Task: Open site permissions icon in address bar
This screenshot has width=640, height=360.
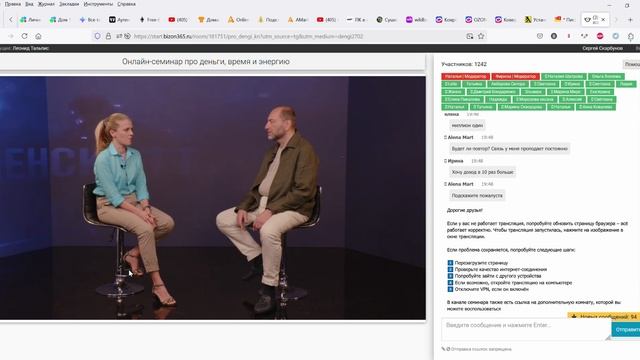Action: click(x=119, y=36)
